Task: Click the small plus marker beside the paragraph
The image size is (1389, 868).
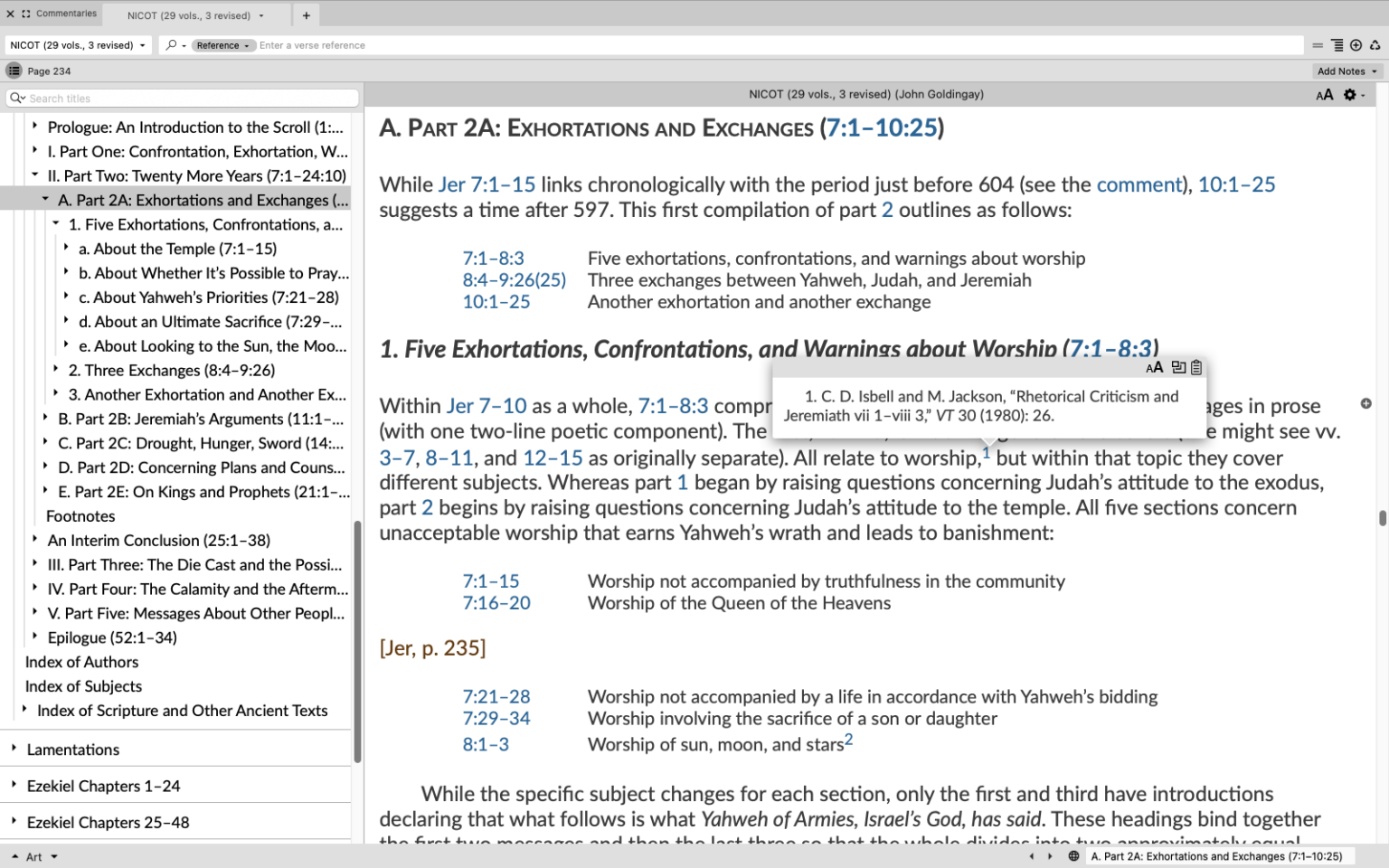Action: click(x=1365, y=403)
